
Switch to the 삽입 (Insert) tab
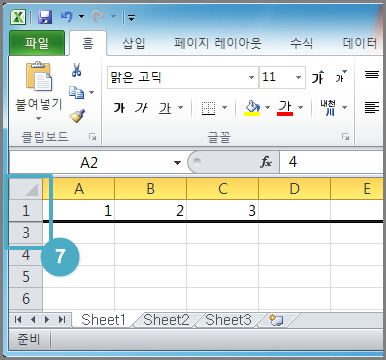point(134,43)
